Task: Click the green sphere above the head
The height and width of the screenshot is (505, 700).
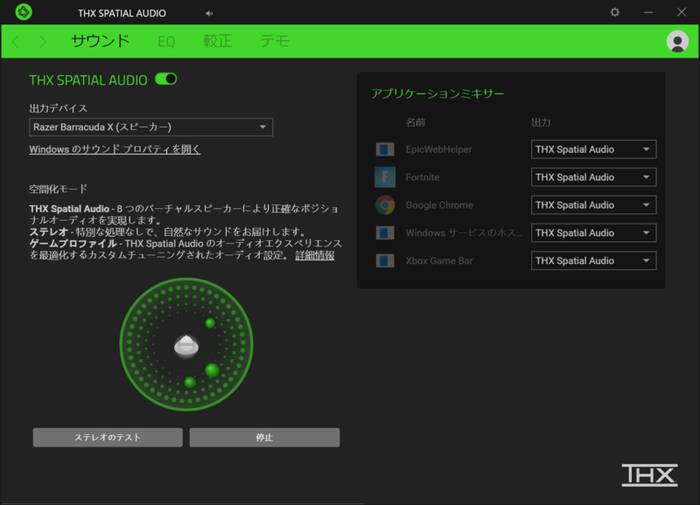Action: point(210,323)
